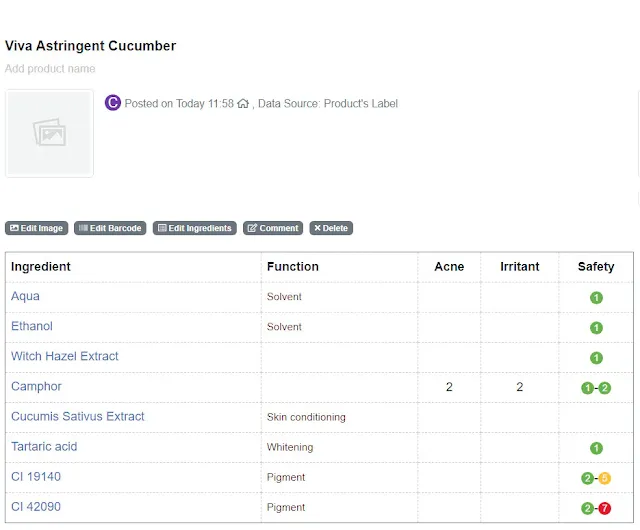640x530 pixels.
Task: Click CI 19140's green-yellow safety badge
Action: click(596, 478)
